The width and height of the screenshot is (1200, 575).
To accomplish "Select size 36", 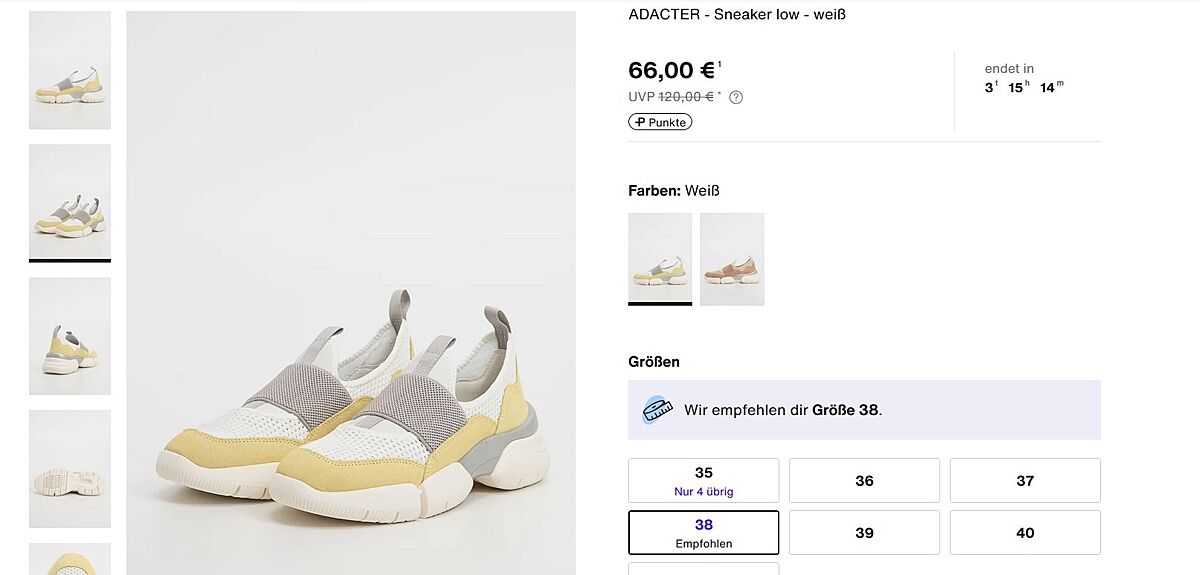I will coord(864,480).
